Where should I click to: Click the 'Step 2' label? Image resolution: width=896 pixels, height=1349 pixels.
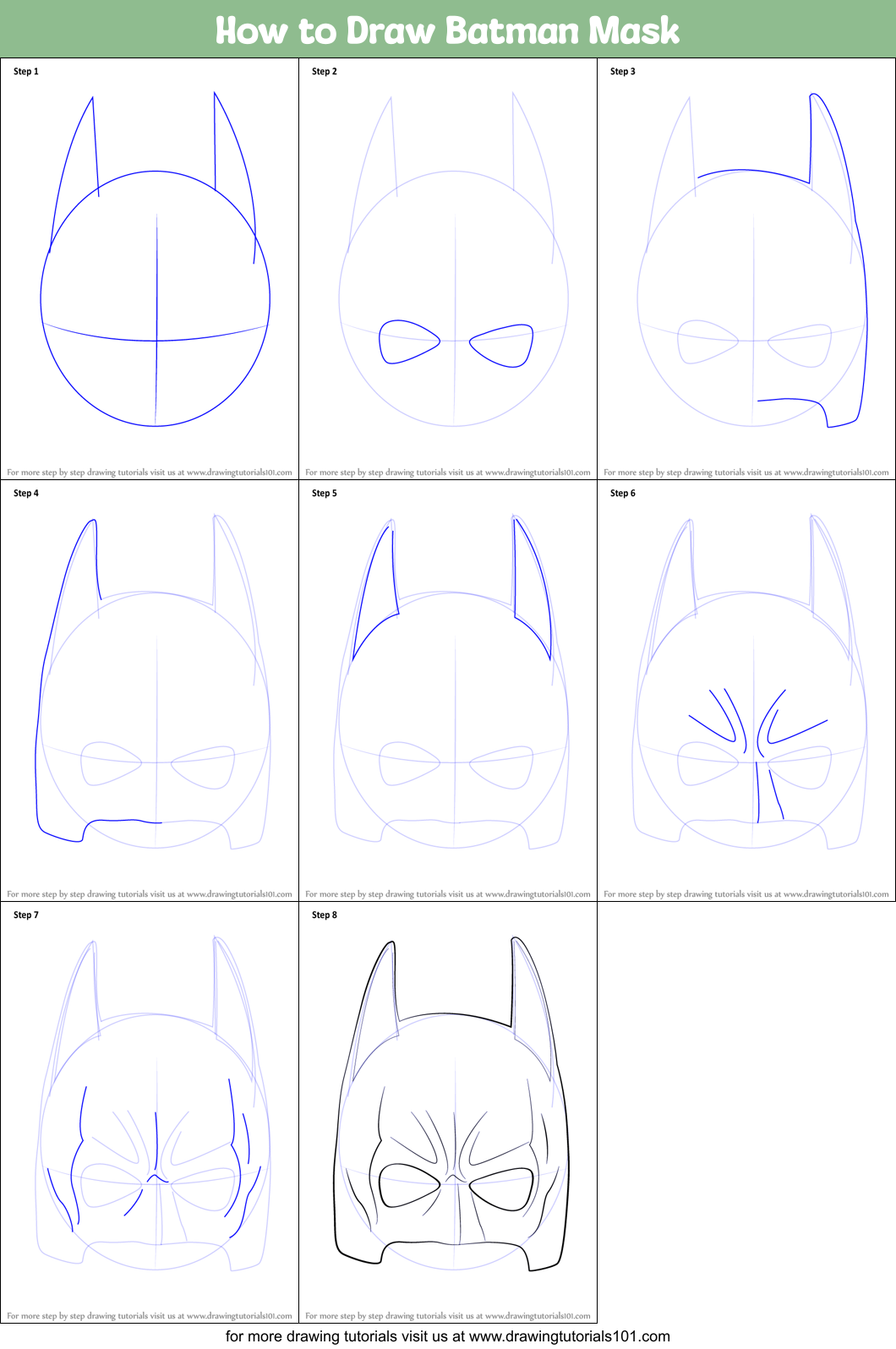[325, 72]
